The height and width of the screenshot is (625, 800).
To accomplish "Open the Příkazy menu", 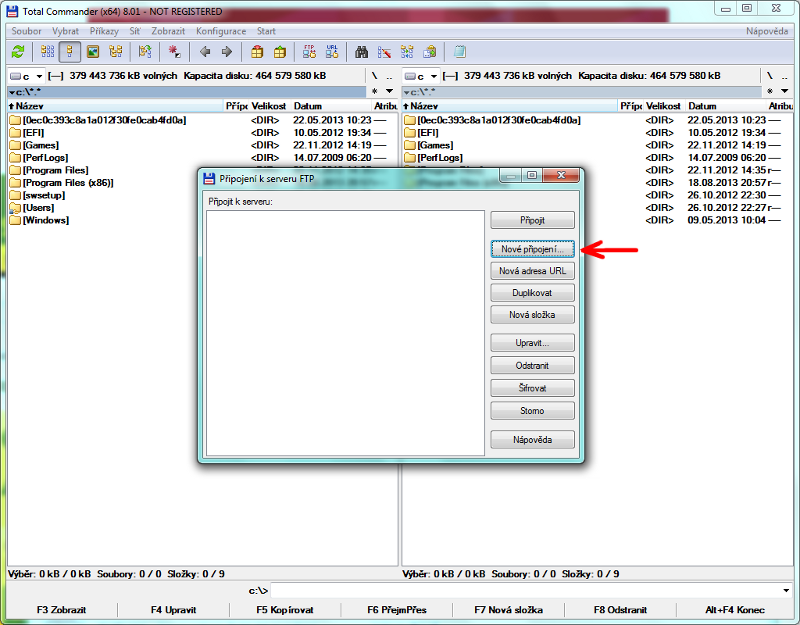I will pos(104,31).
